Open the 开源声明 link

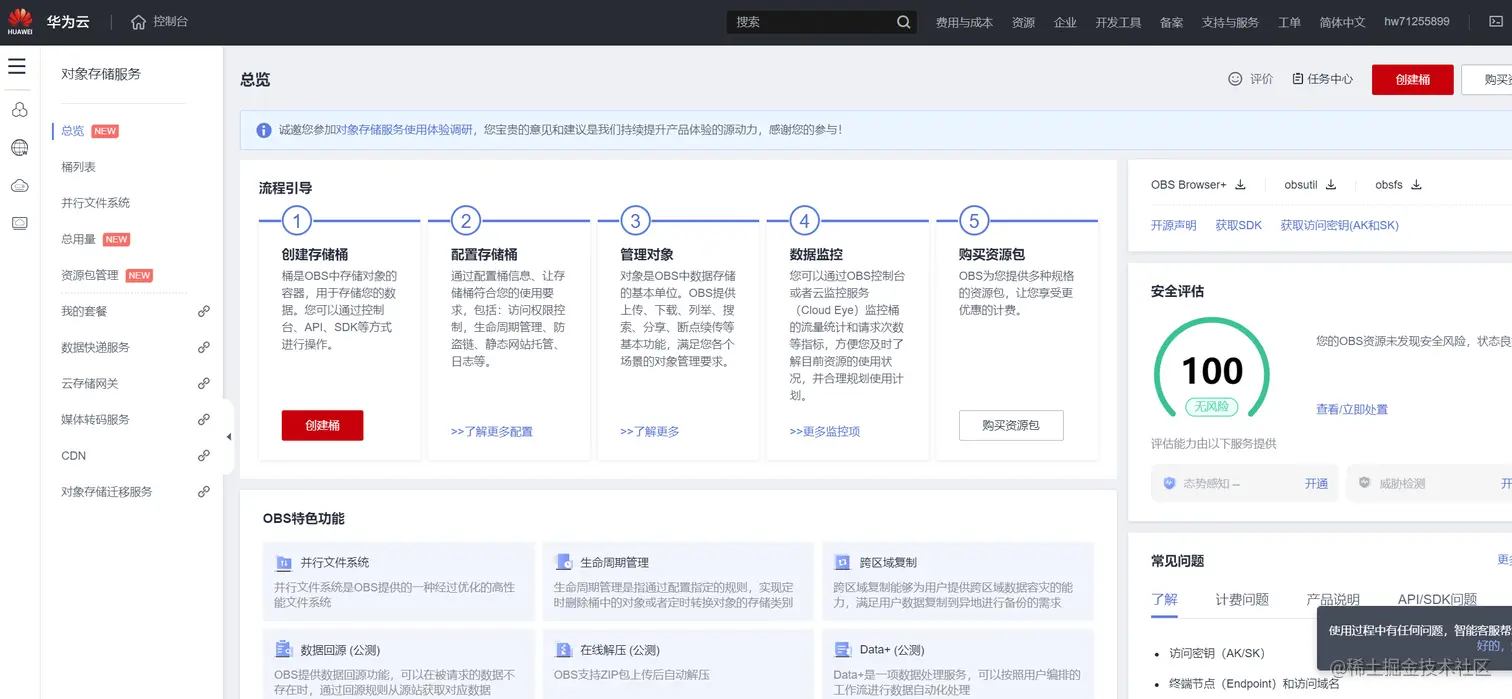coord(1173,226)
